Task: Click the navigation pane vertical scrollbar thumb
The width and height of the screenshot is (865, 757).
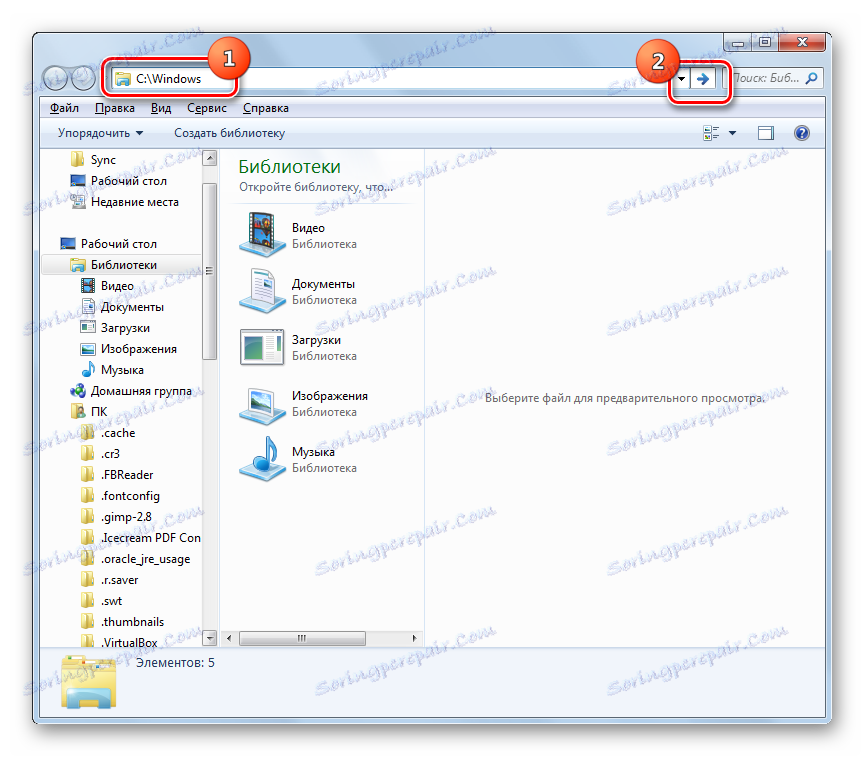Action: click(x=210, y=271)
